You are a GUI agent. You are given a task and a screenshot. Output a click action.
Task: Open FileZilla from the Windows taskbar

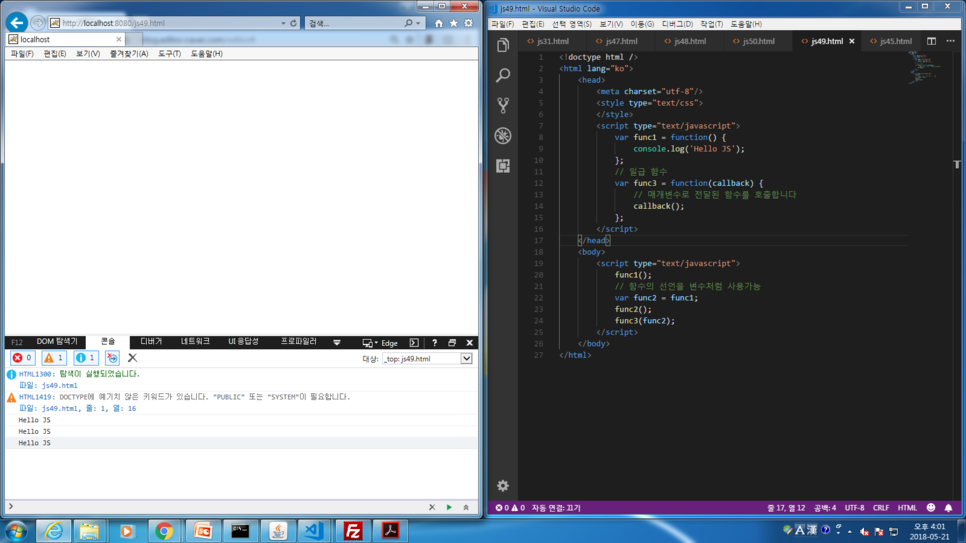tap(352, 531)
